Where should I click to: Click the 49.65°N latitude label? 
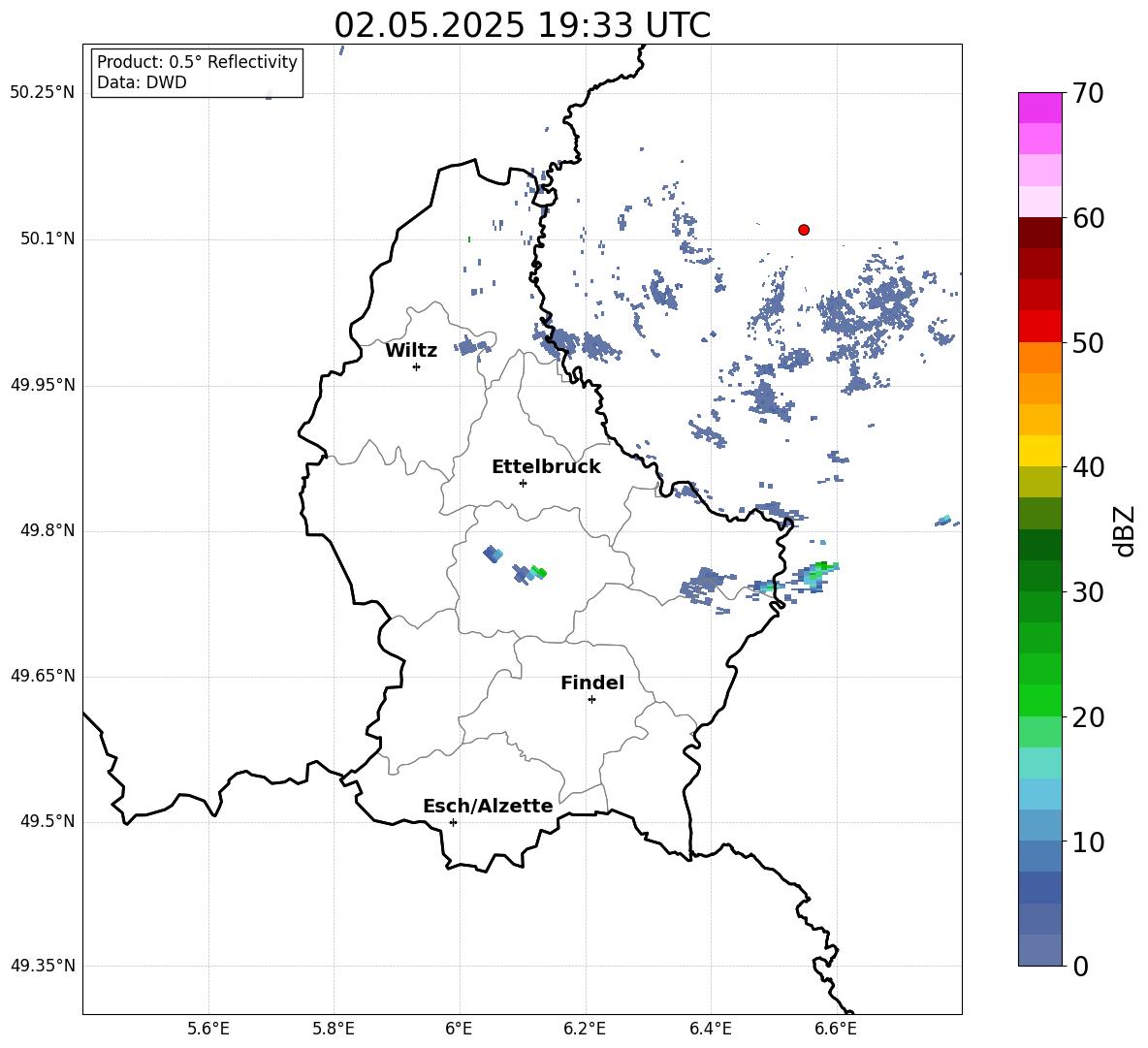point(43,676)
